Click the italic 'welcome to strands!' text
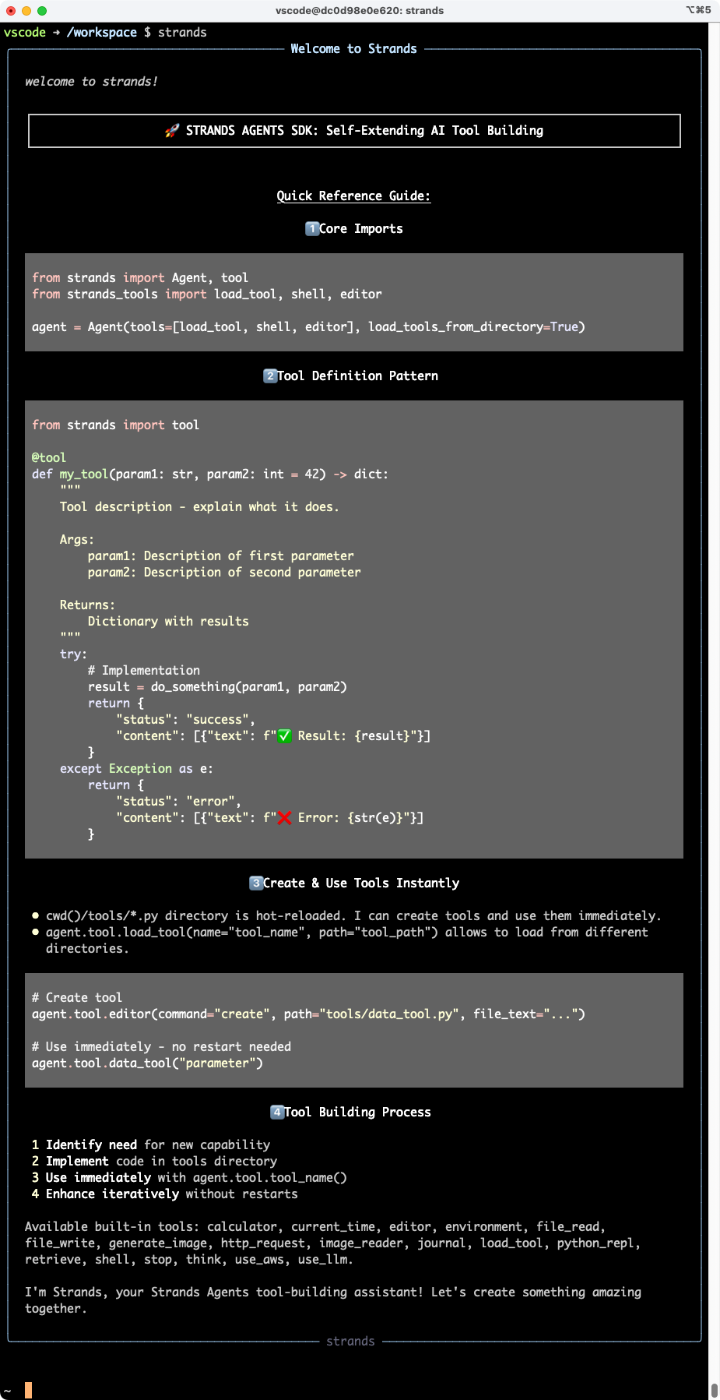 pos(91,81)
